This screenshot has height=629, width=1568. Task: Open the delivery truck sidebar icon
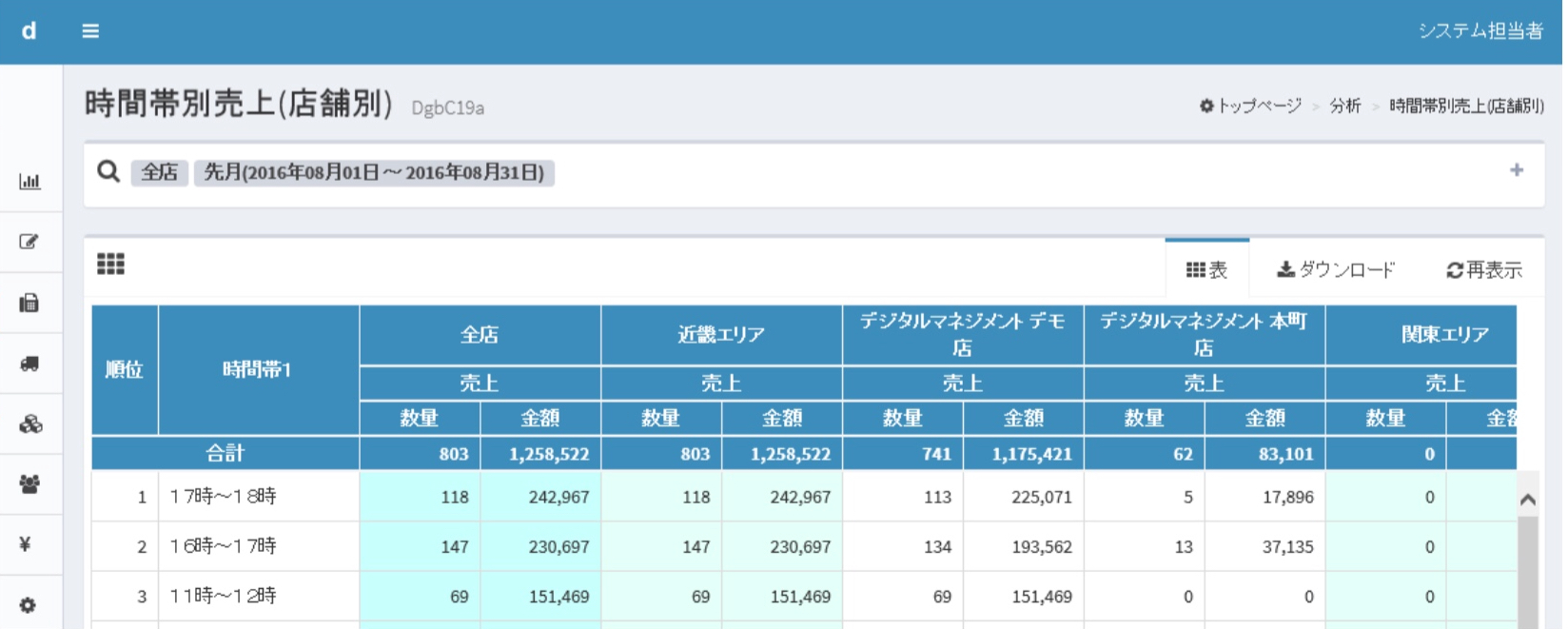pyautogui.click(x=29, y=364)
